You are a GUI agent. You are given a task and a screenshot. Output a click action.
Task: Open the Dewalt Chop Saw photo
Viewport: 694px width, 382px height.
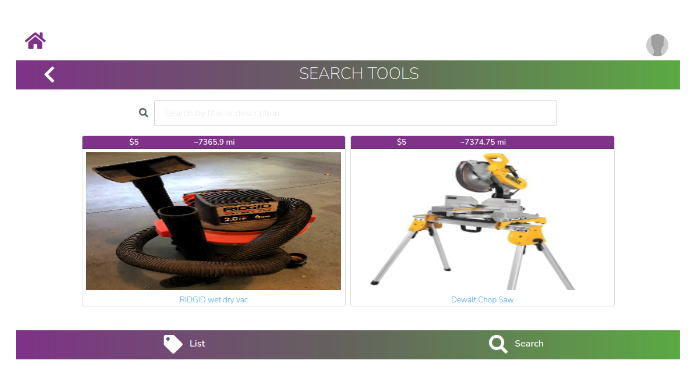482,221
